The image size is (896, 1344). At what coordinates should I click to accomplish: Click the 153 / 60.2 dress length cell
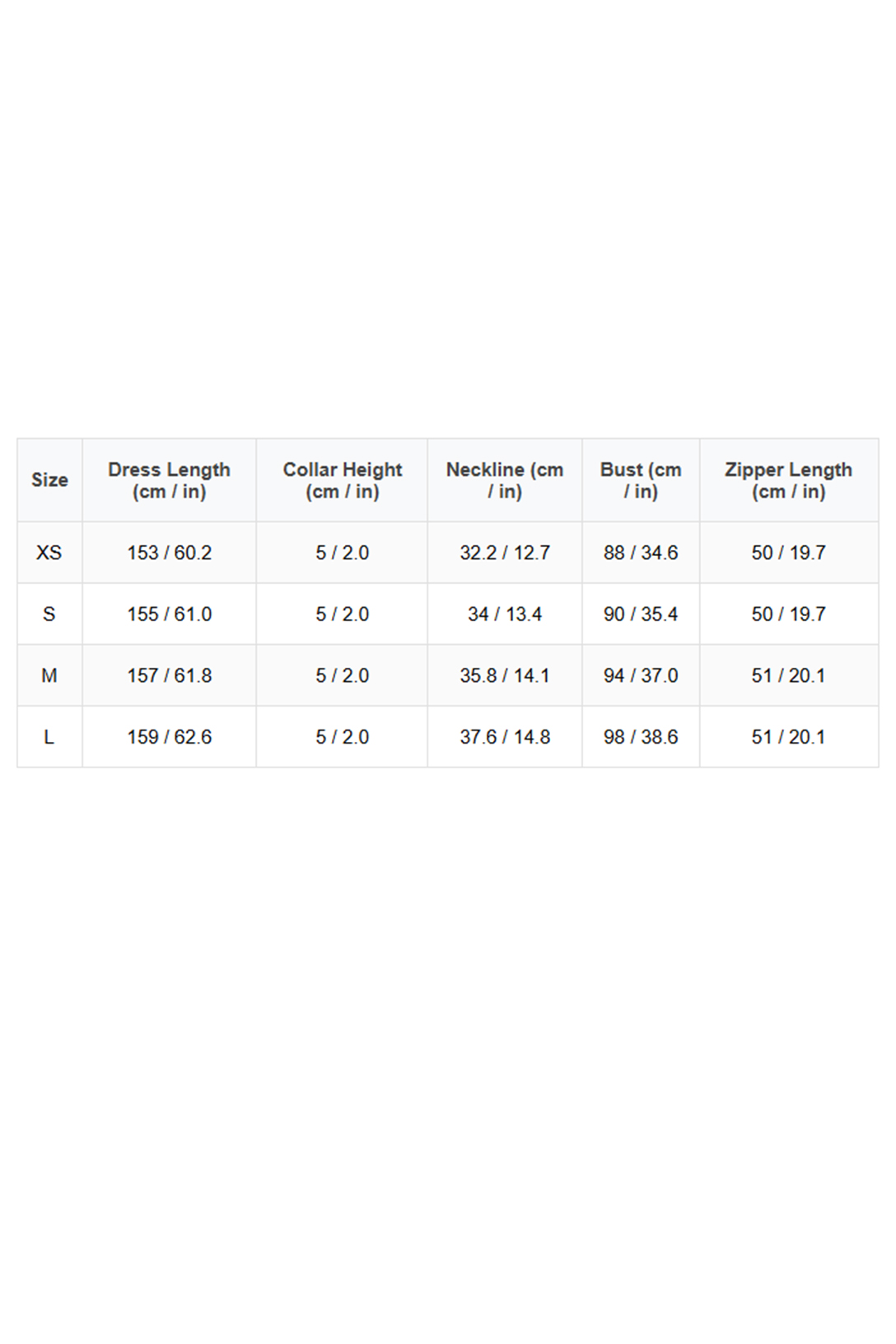click(x=169, y=553)
